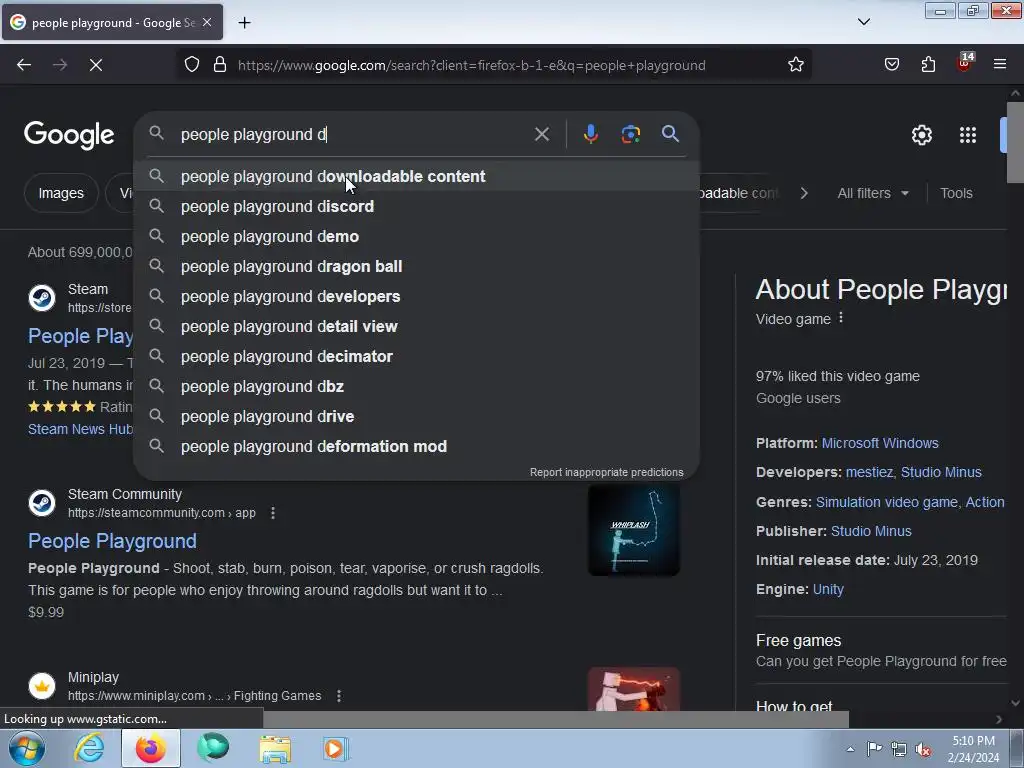Select suggestion 'people playground drive'
The image size is (1024, 768).
coord(416,417)
